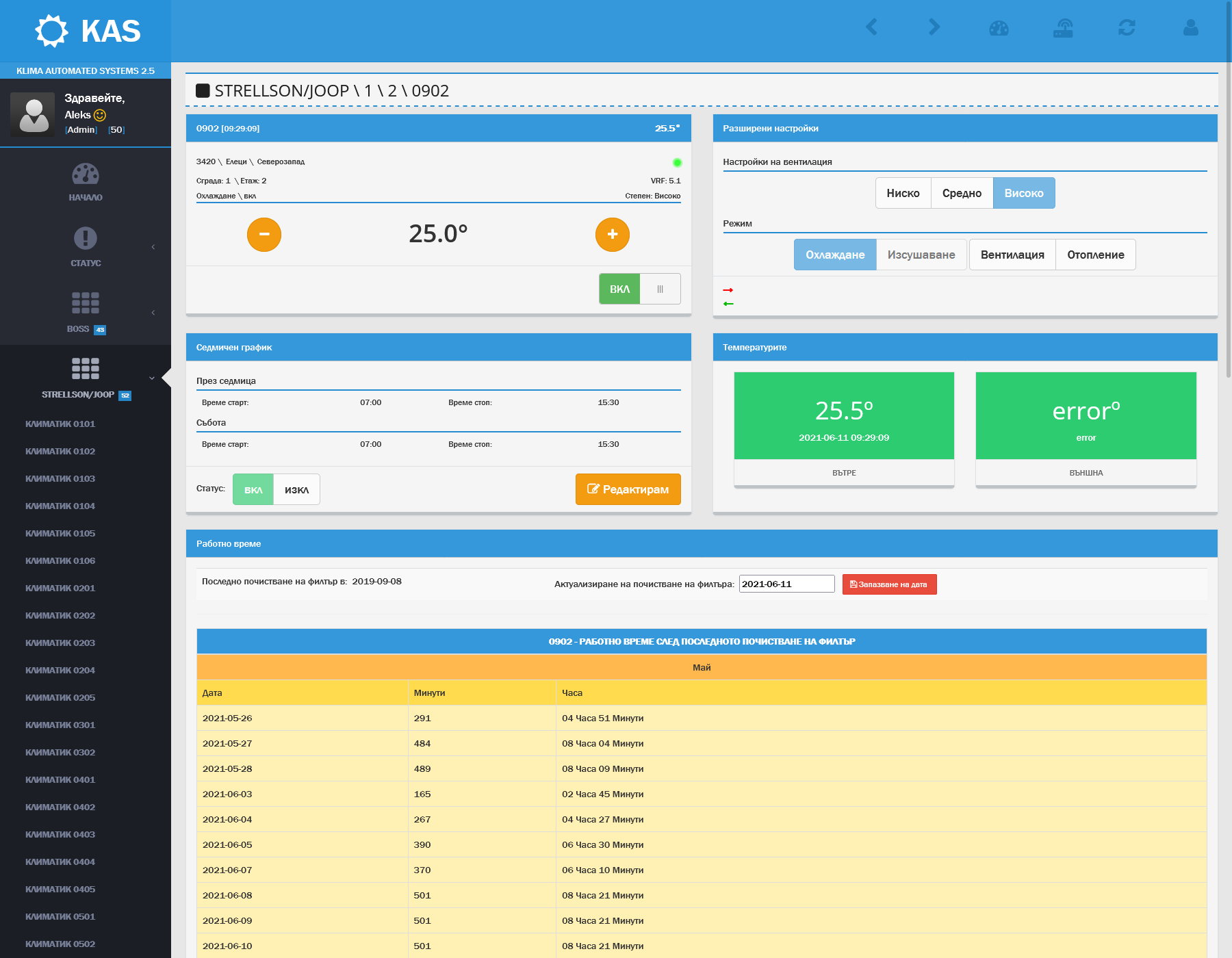
Task: Click the STRELLSON/JOOP grid icon in the sidebar
Action: pos(86,369)
